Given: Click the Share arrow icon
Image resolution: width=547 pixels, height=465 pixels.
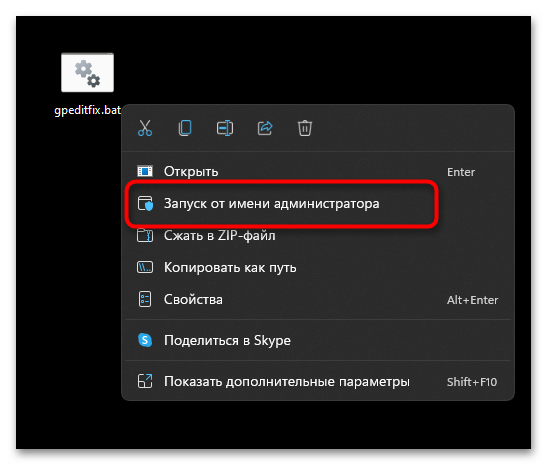Looking at the screenshot, I should (x=265, y=128).
